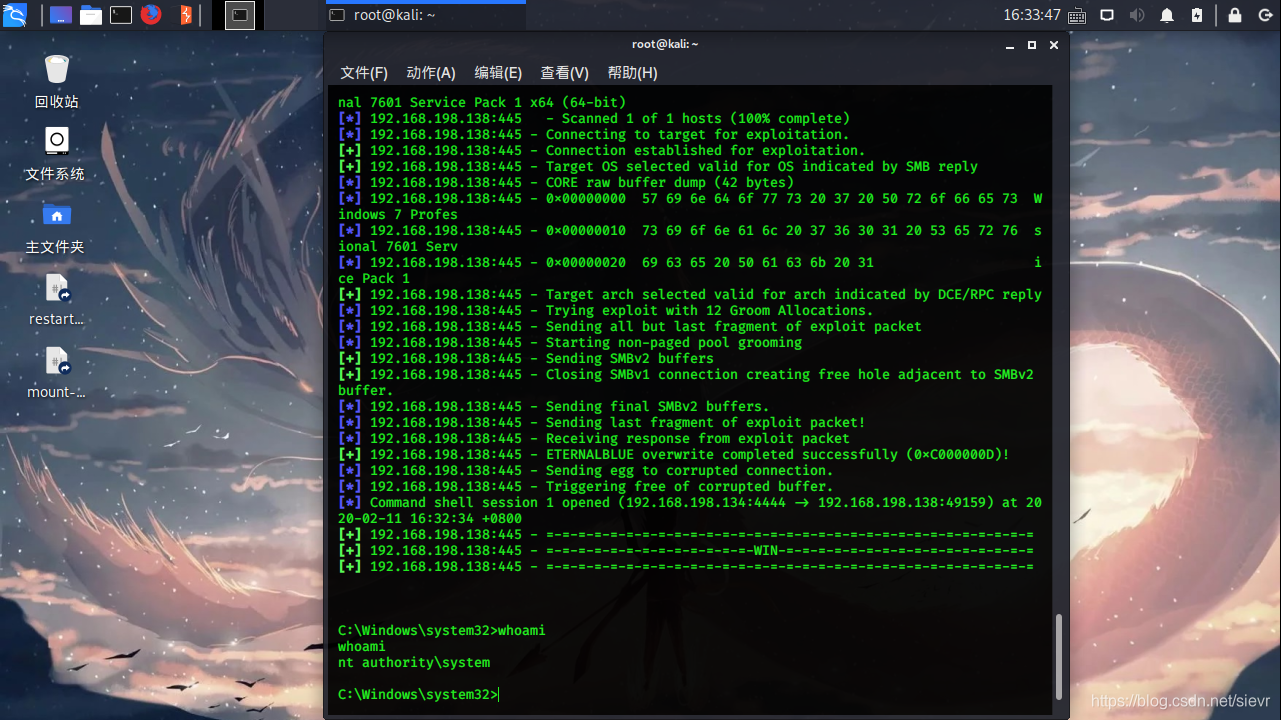Click 'Scanned 1 of 1 hosts (100% complete)' line
This screenshot has width=1281, height=720.
(594, 119)
